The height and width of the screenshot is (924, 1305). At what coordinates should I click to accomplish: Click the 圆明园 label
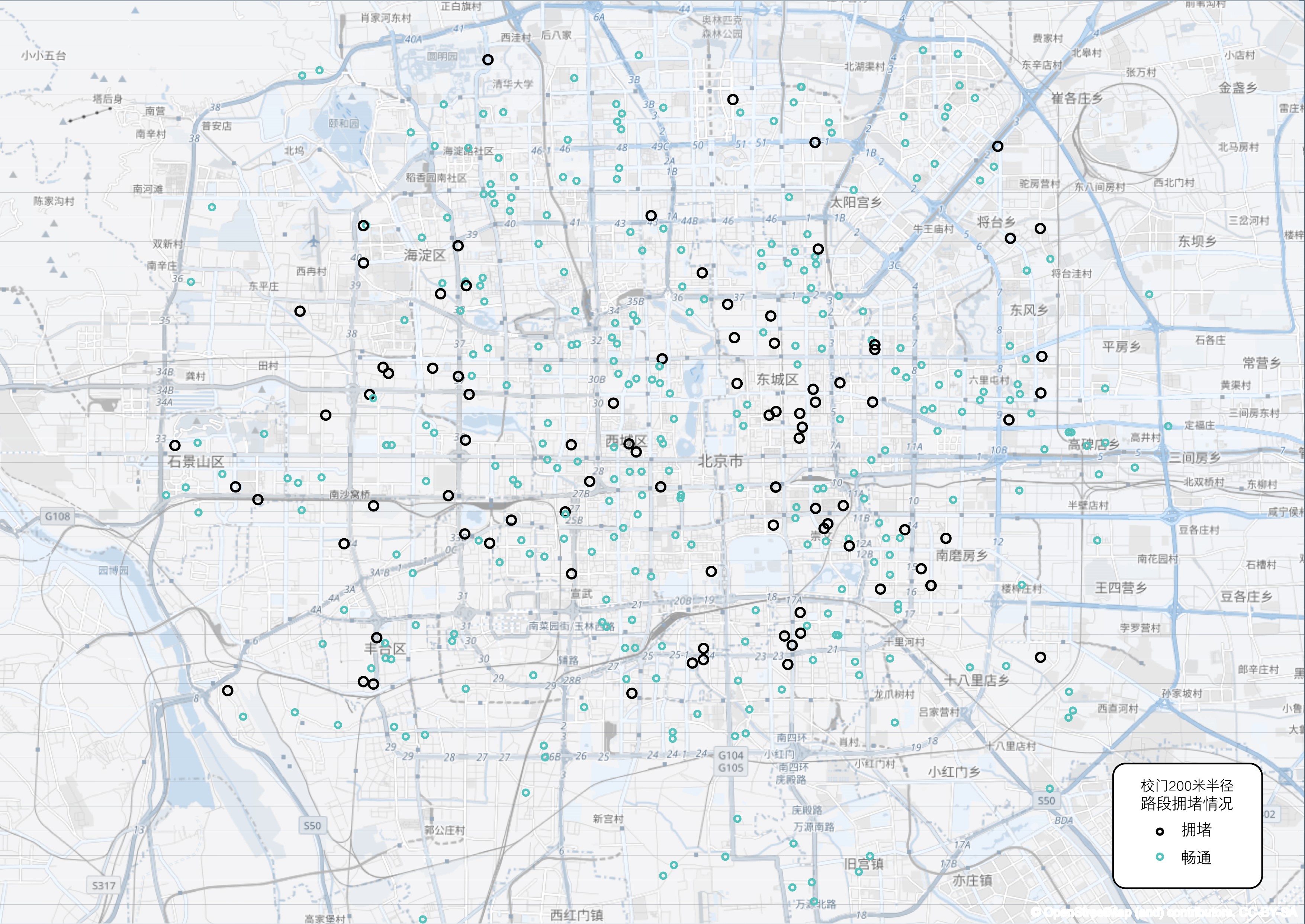point(442,56)
